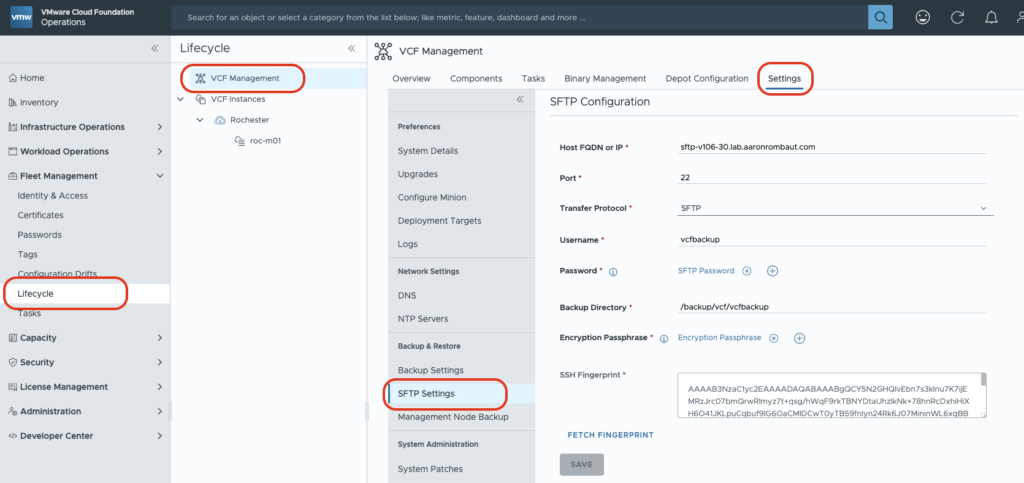Remove the SFTP Password credential
The height and width of the screenshot is (483, 1024).
tap(746, 271)
